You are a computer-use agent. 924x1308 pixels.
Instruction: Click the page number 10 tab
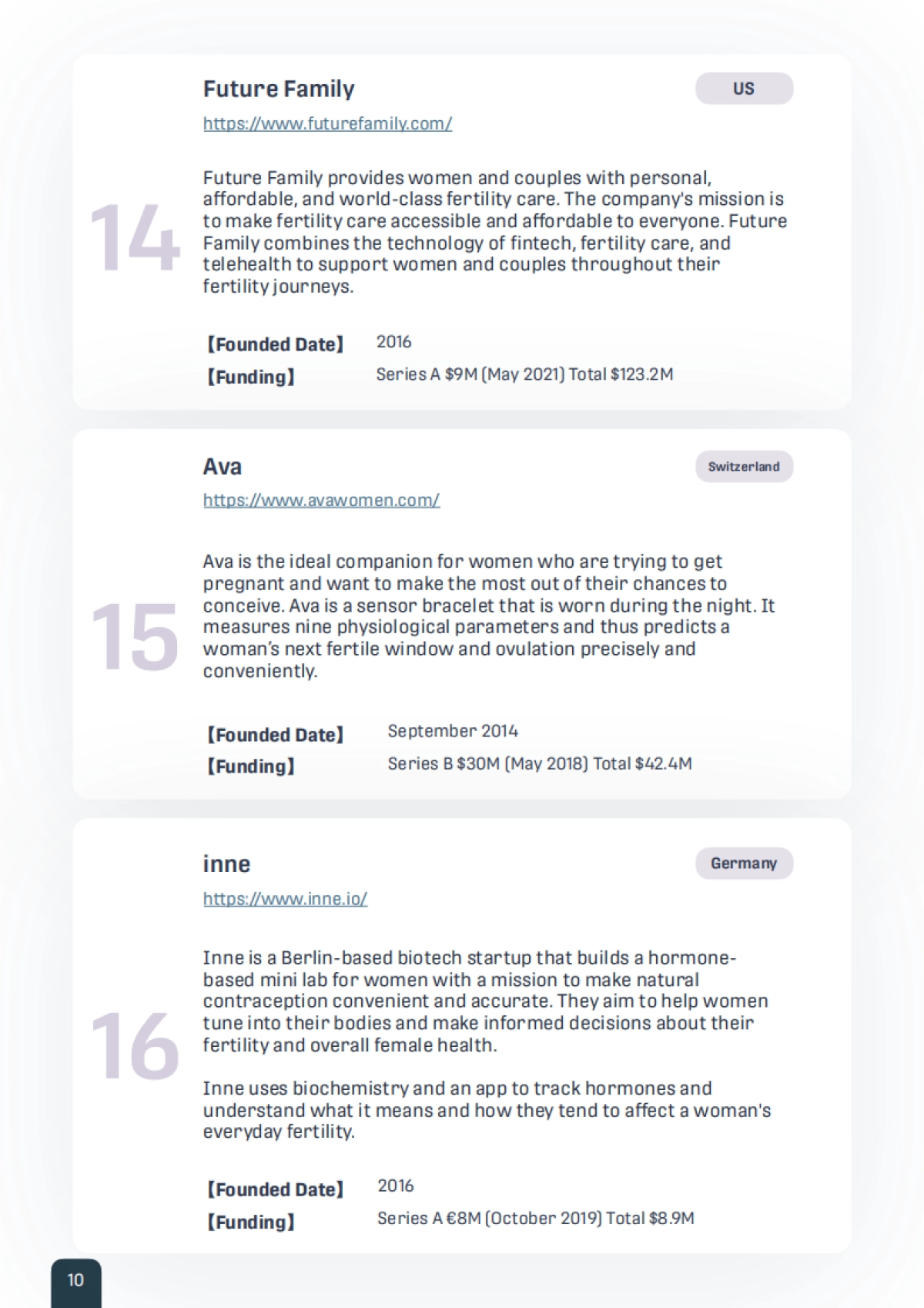(x=75, y=1280)
